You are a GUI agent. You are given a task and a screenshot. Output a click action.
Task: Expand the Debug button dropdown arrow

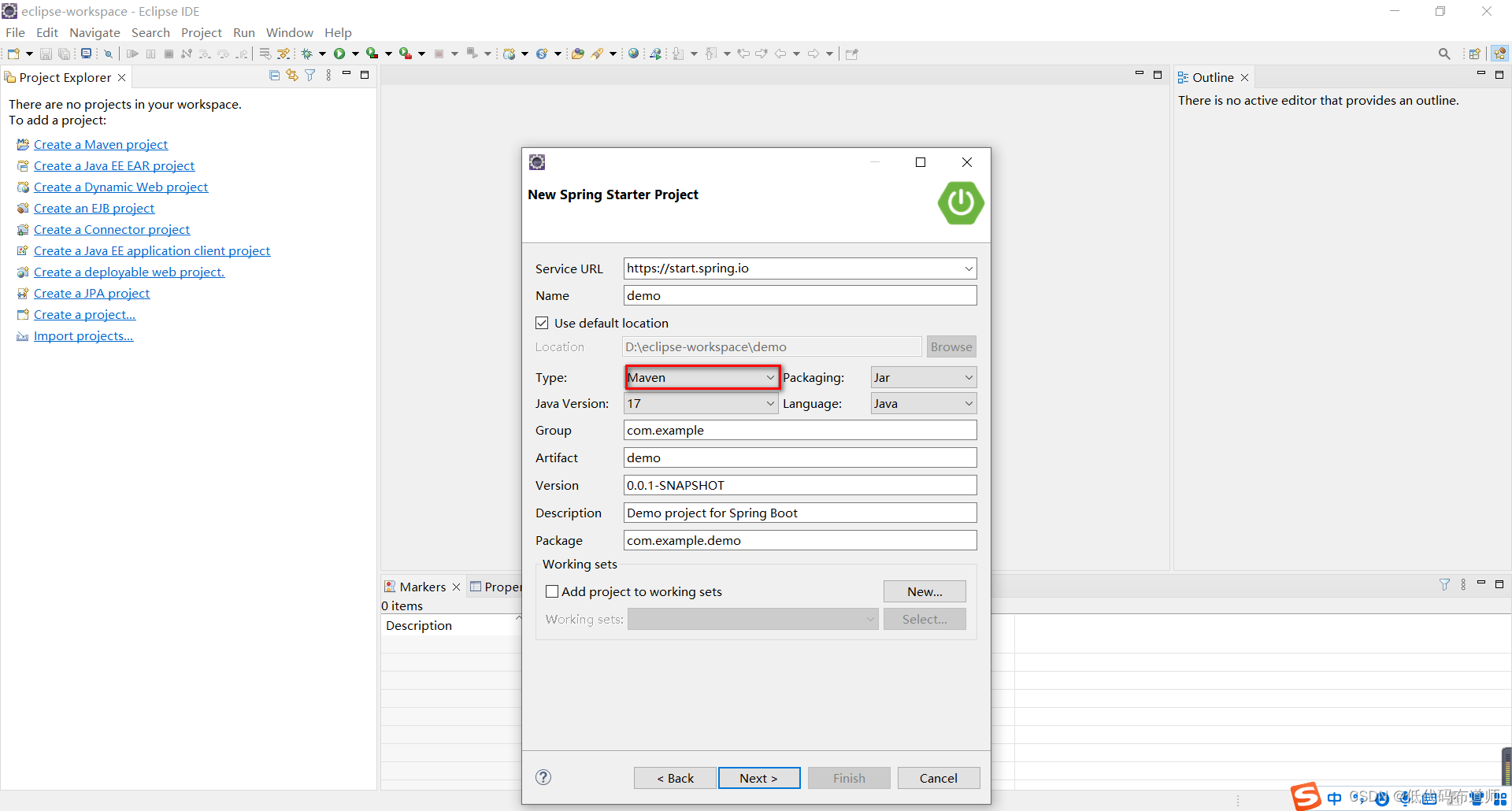(322, 54)
